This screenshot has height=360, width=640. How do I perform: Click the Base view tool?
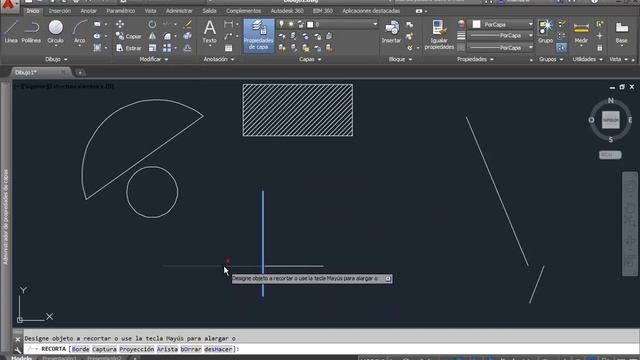coord(622,32)
